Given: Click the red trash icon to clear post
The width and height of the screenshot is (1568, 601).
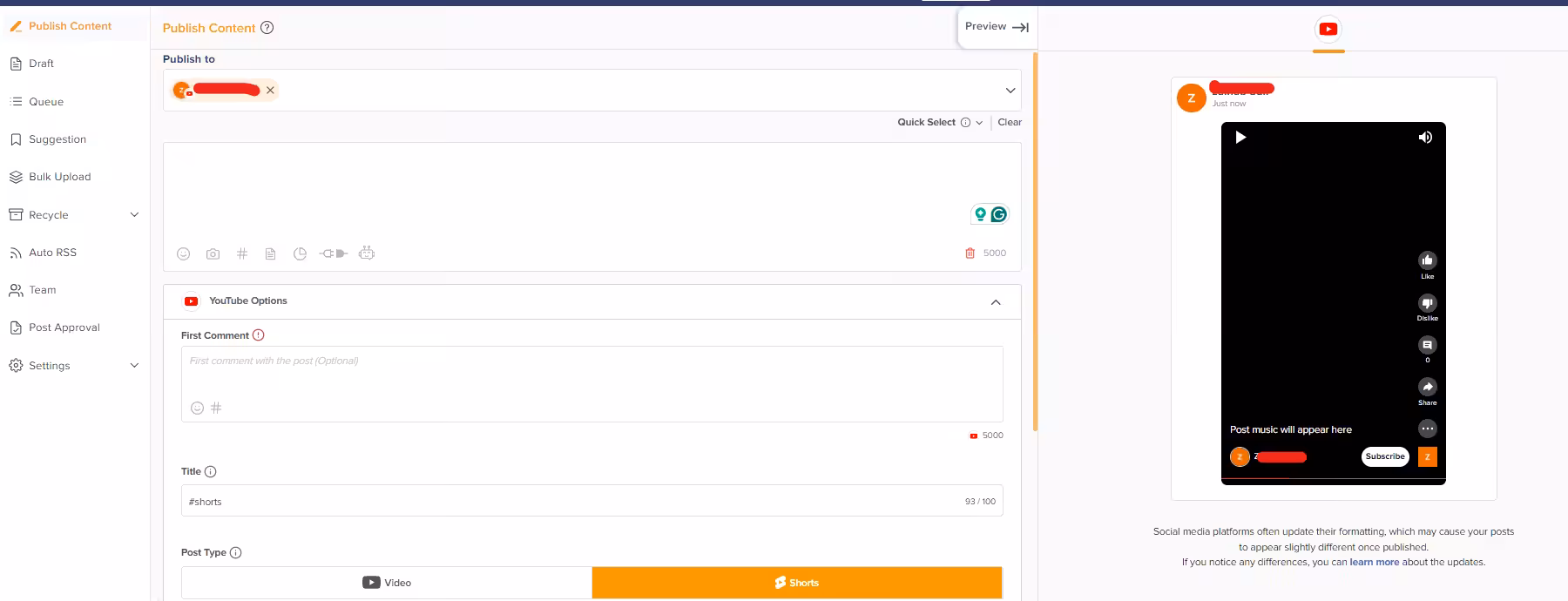Looking at the screenshot, I should 970,253.
